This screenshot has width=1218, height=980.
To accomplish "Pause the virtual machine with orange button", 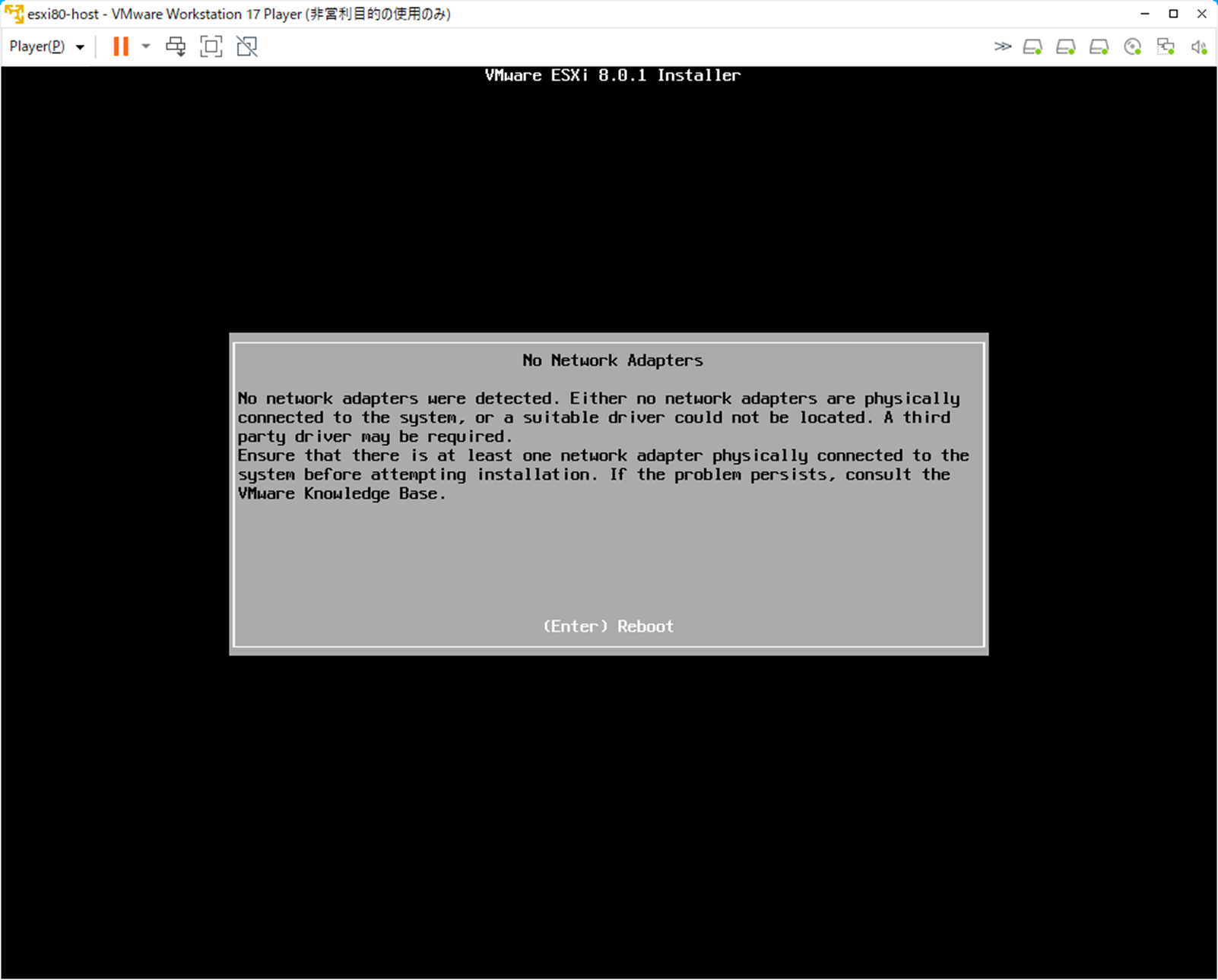I will tap(121, 46).
